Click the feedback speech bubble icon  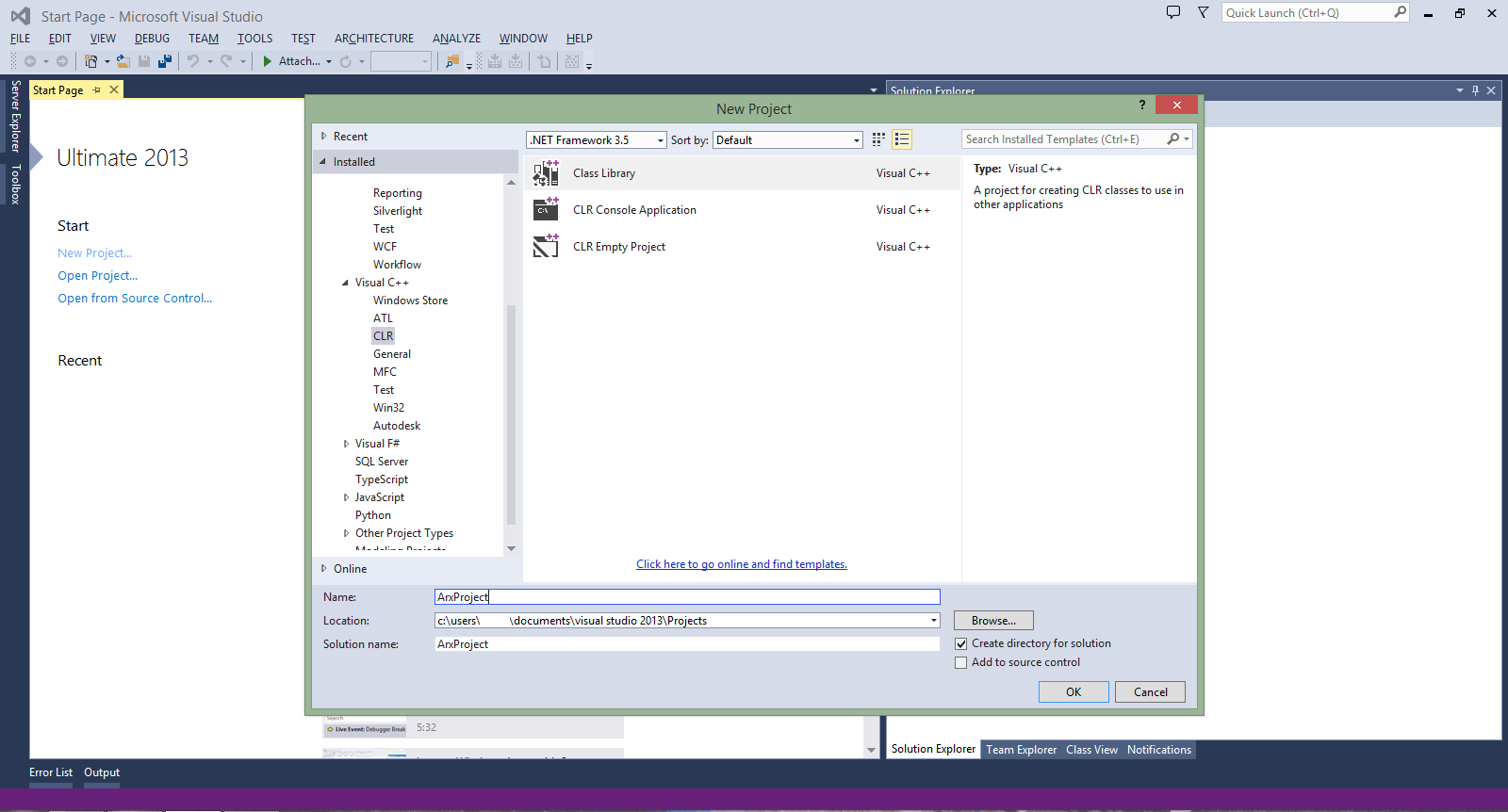[1173, 12]
